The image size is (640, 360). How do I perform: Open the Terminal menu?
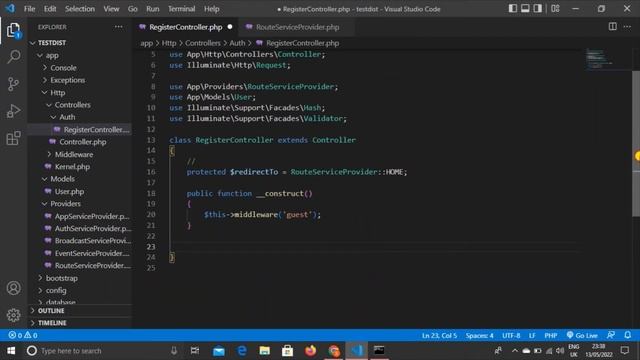(182, 9)
